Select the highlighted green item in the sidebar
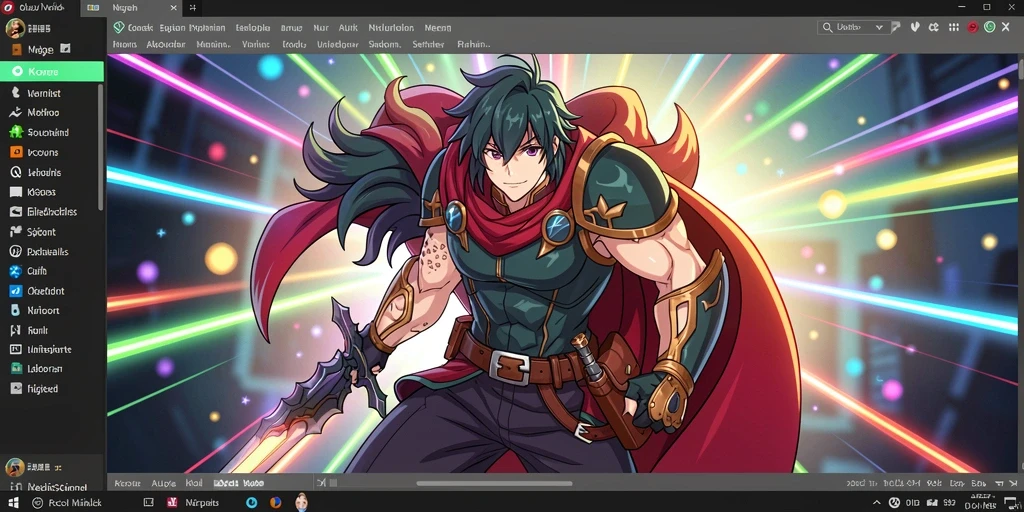Viewport: 1024px width, 512px height. (x=52, y=72)
